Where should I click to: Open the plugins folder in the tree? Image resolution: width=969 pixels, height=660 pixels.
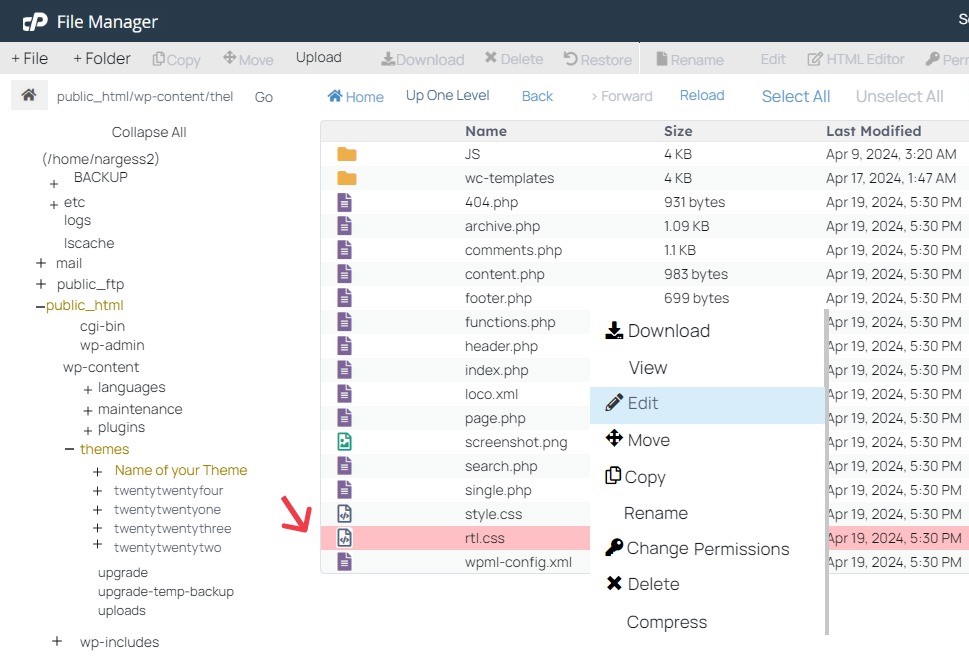click(121, 428)
